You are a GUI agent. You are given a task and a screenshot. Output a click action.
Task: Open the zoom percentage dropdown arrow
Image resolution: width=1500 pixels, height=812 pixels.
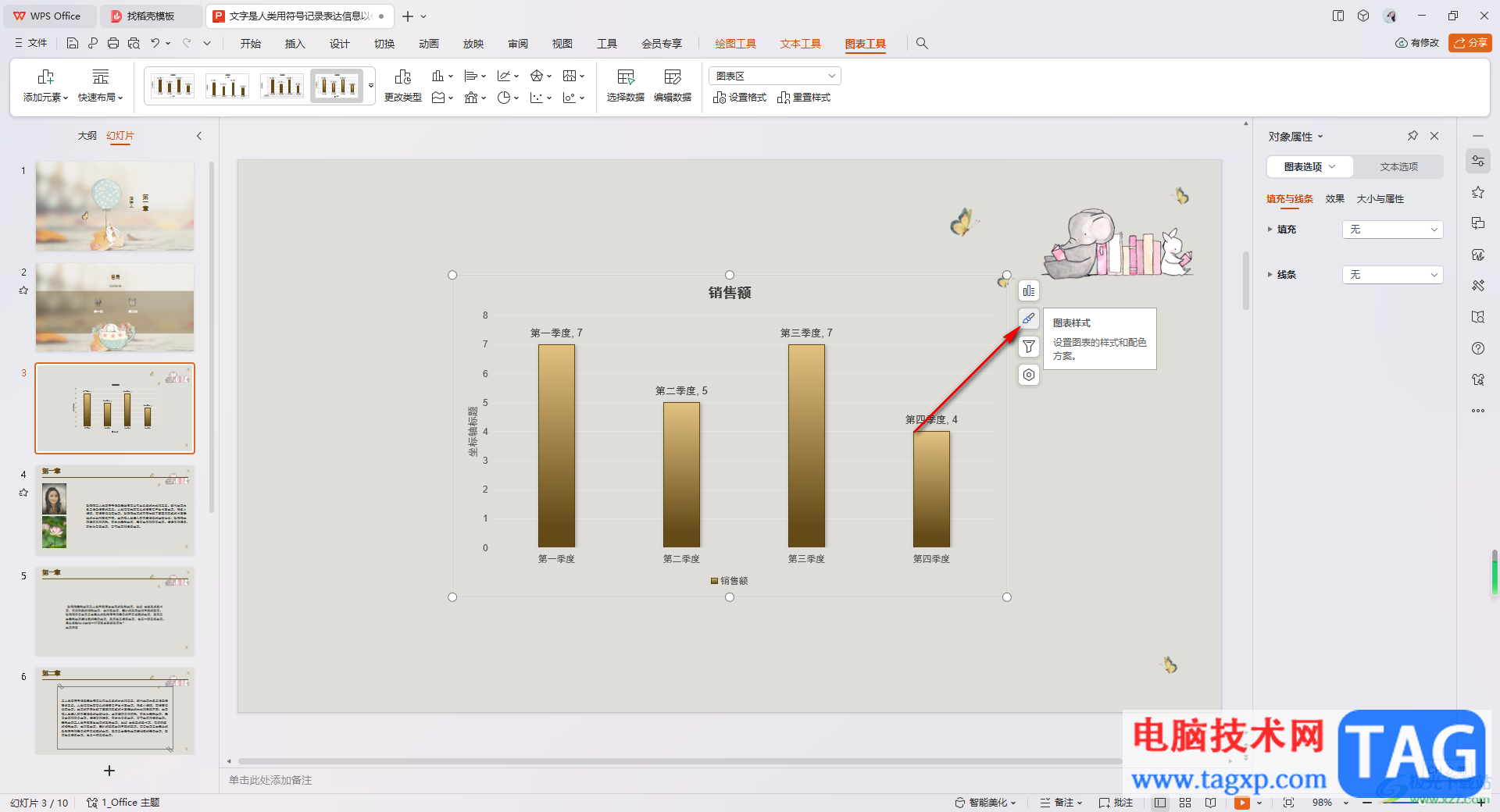click(1346, 803)
